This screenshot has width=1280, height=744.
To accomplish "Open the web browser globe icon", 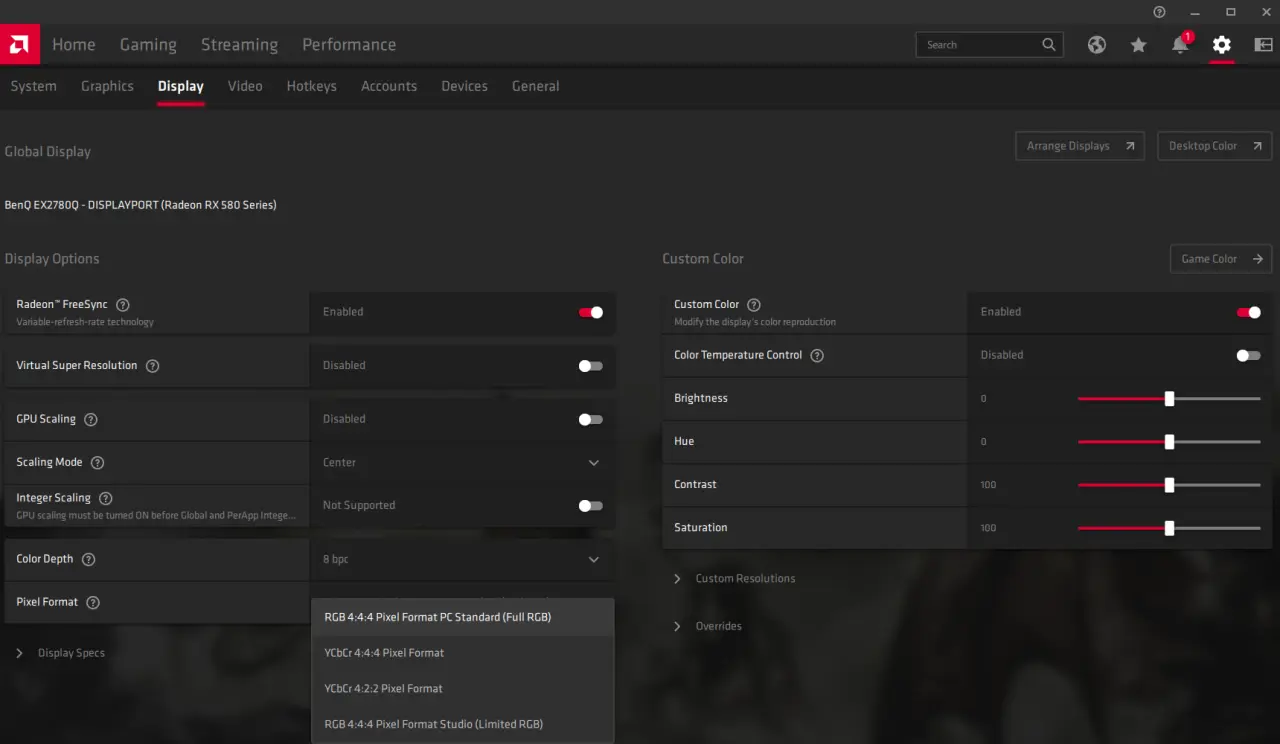I will click(1097, 45).
